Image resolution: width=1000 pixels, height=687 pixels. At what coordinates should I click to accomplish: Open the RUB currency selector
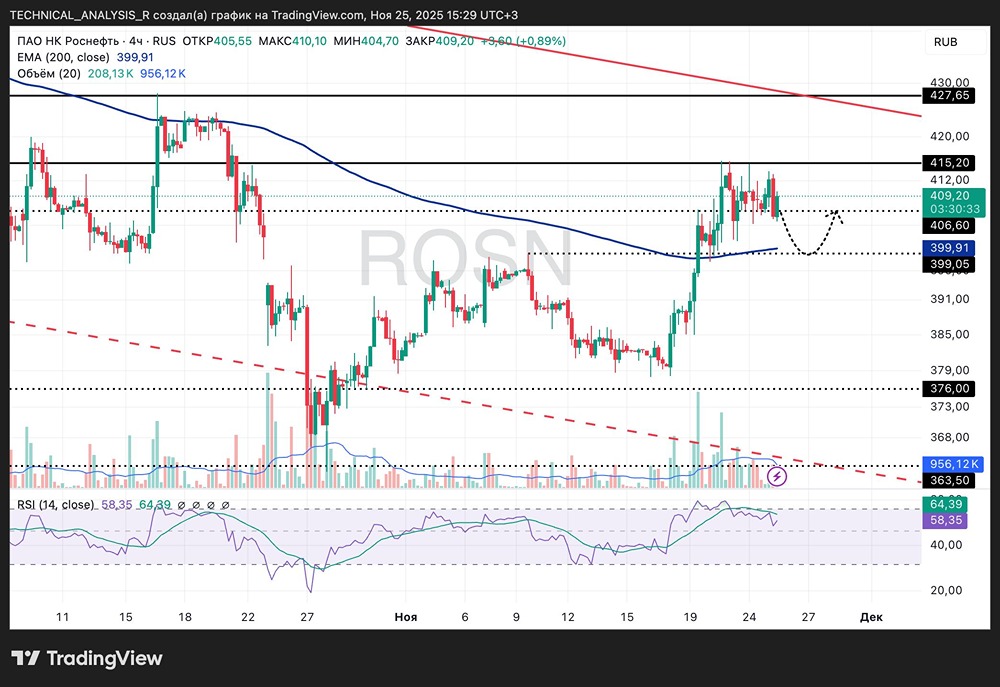[x=945, y=42]
